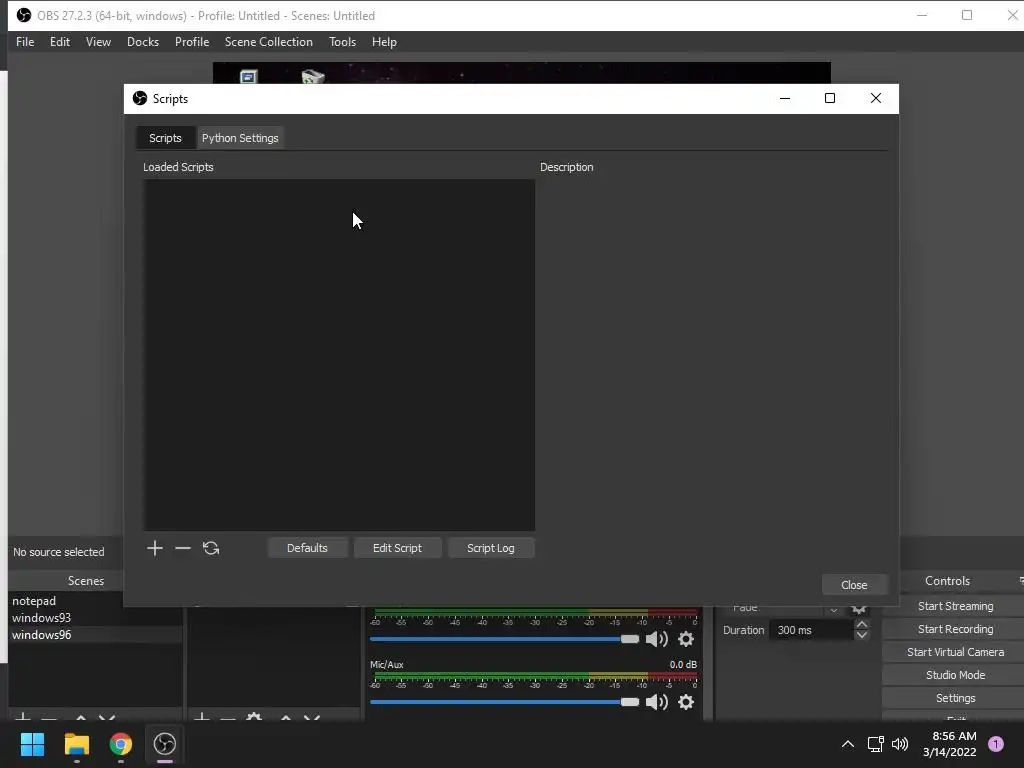Mute the Mic/Aux speaker icon
The height and width of the screenshot is (768, 1024).
(x=656, y=702)
